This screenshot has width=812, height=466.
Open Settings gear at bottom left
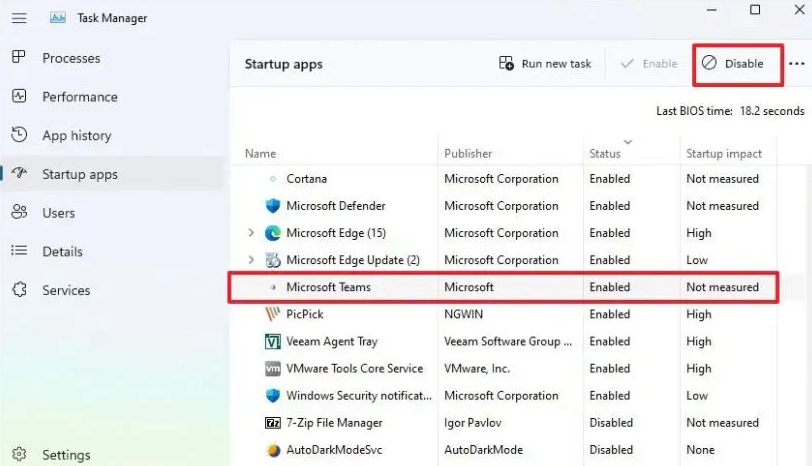point(19,455)
